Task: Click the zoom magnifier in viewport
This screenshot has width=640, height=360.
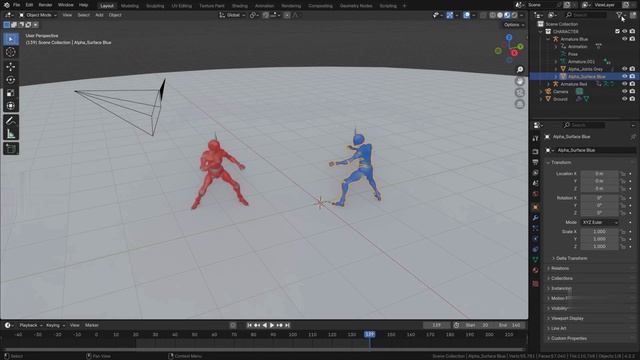Action: [x=520, y=70]
